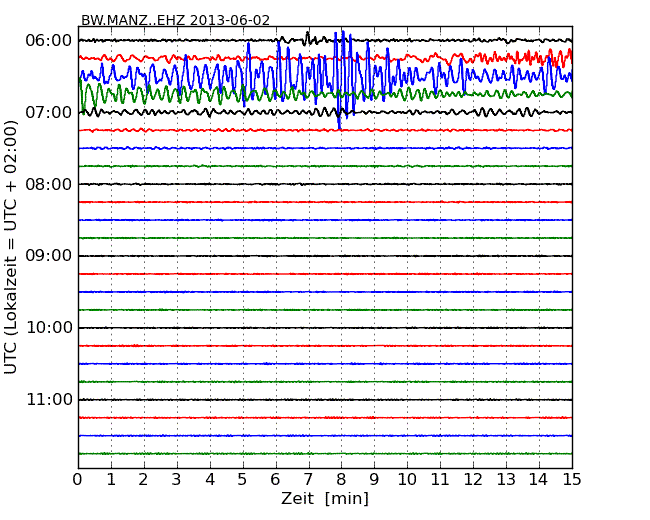
Task: Click the x-axis tick label 6
Action: coord(276,480)
